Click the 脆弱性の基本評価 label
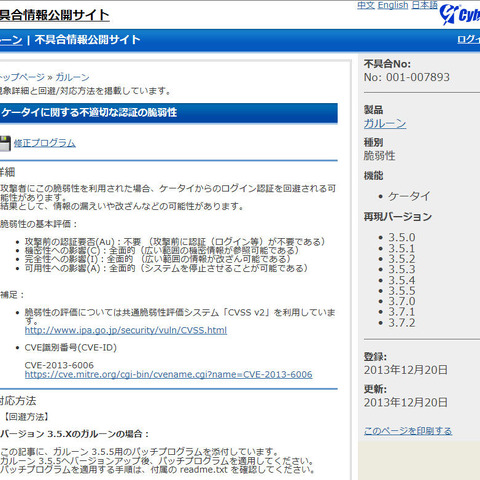Screen dimensions: 480x480 38,224
